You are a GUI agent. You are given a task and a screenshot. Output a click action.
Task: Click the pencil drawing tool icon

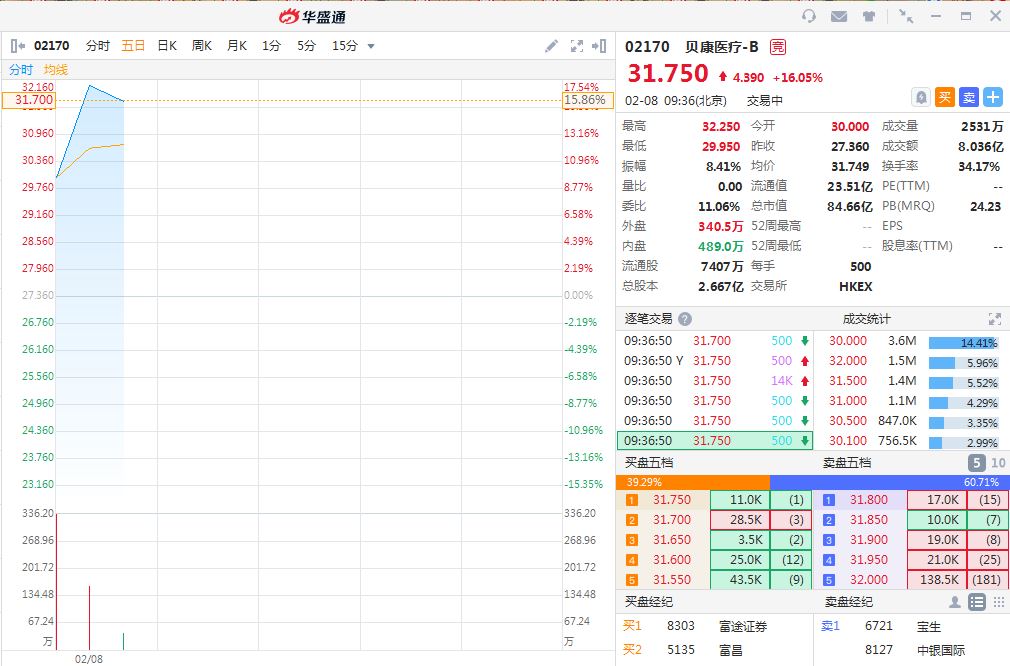551,46
